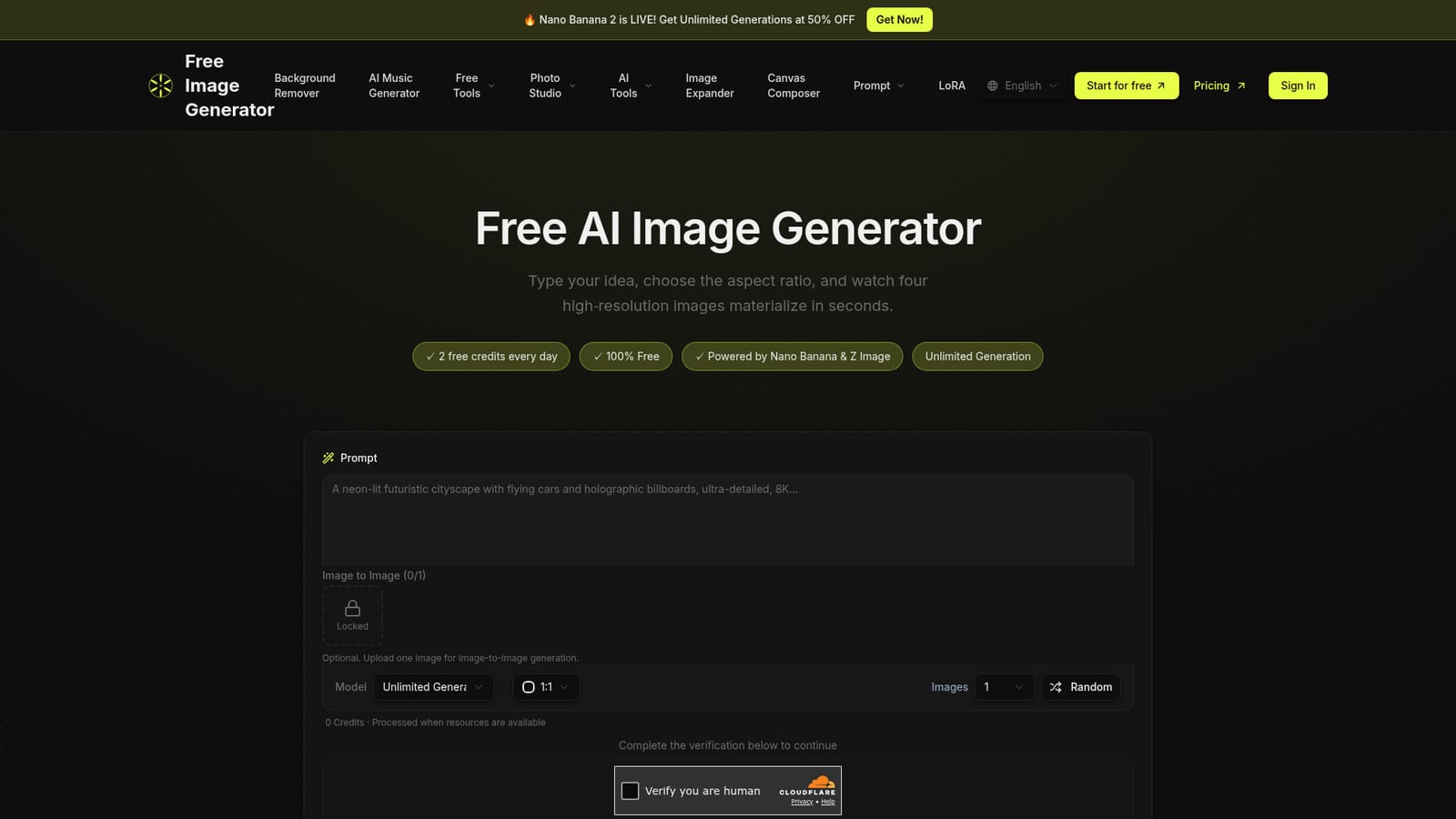Click the Unlimited Generation badge
This screenshot has height=819, width=1456.
click(978, 357)
